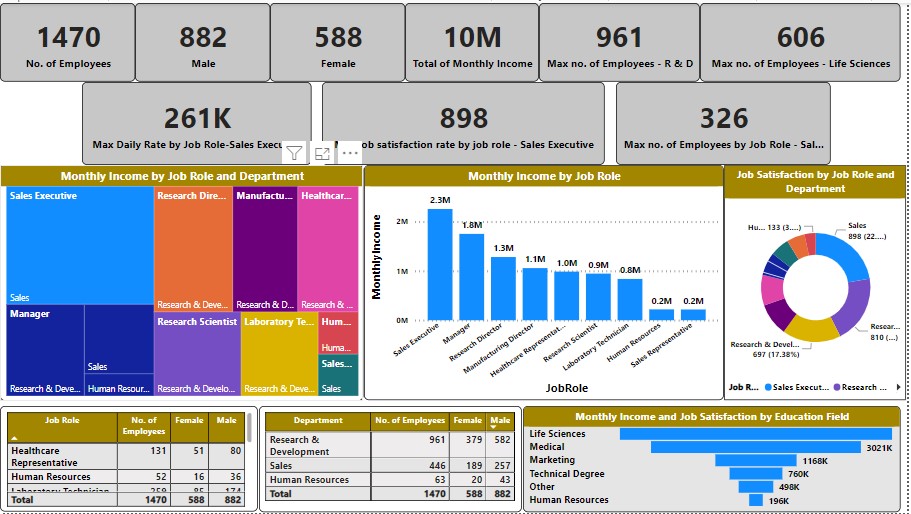Select the Sales Executive treemap tile
The height and width of the screenshot is (514, 911).
80,245
